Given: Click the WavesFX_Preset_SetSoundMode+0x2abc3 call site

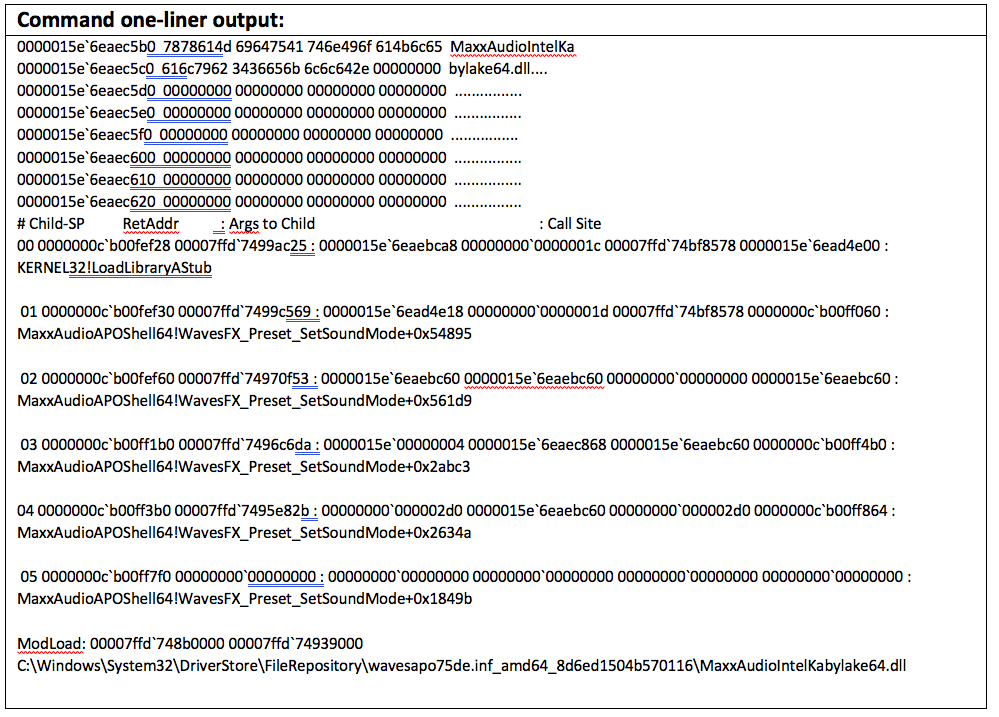Looking at the screenshot, I should click(244, 467).
